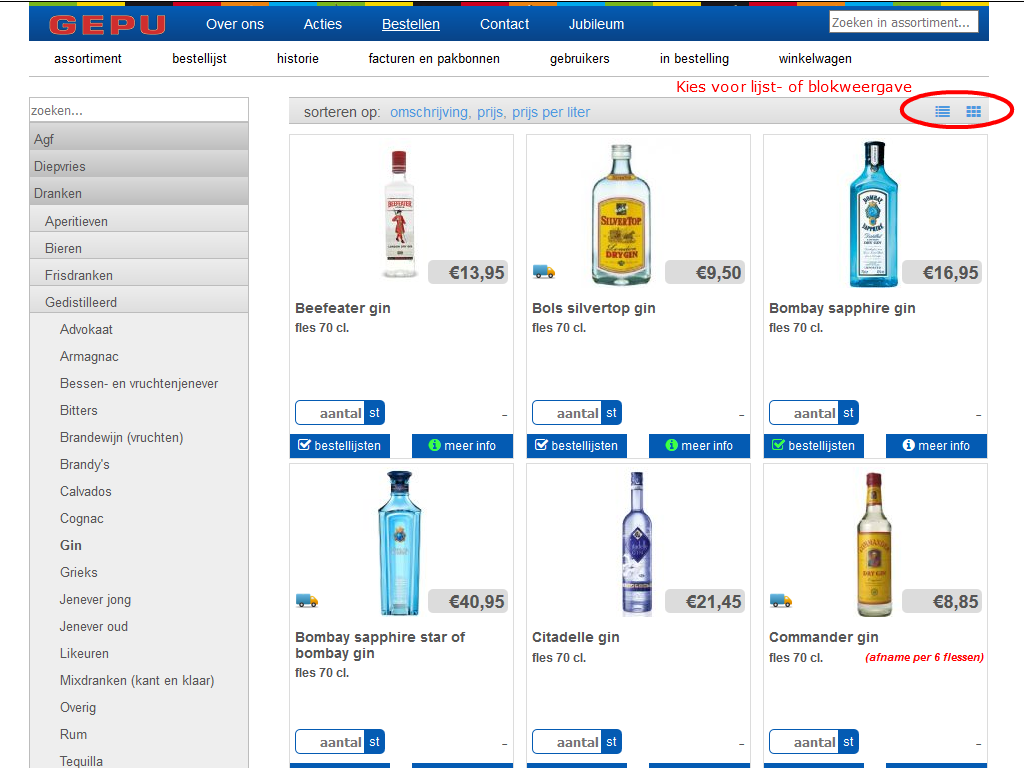1024x768 pixels.
Task: Focus aantal field for Commander gin
Action: point(804,742)
